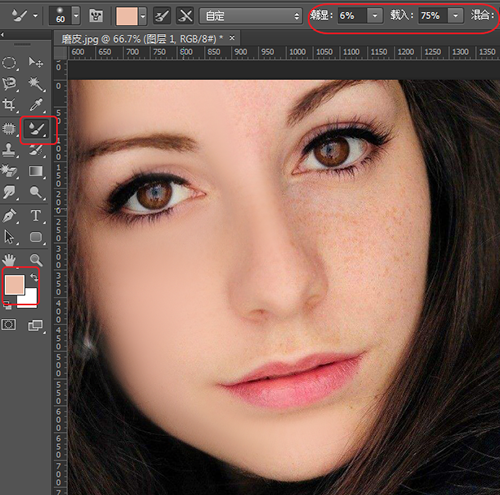Click the current brush load color swatch
This screenshot has width=500, height=495.
click(127, 16)
